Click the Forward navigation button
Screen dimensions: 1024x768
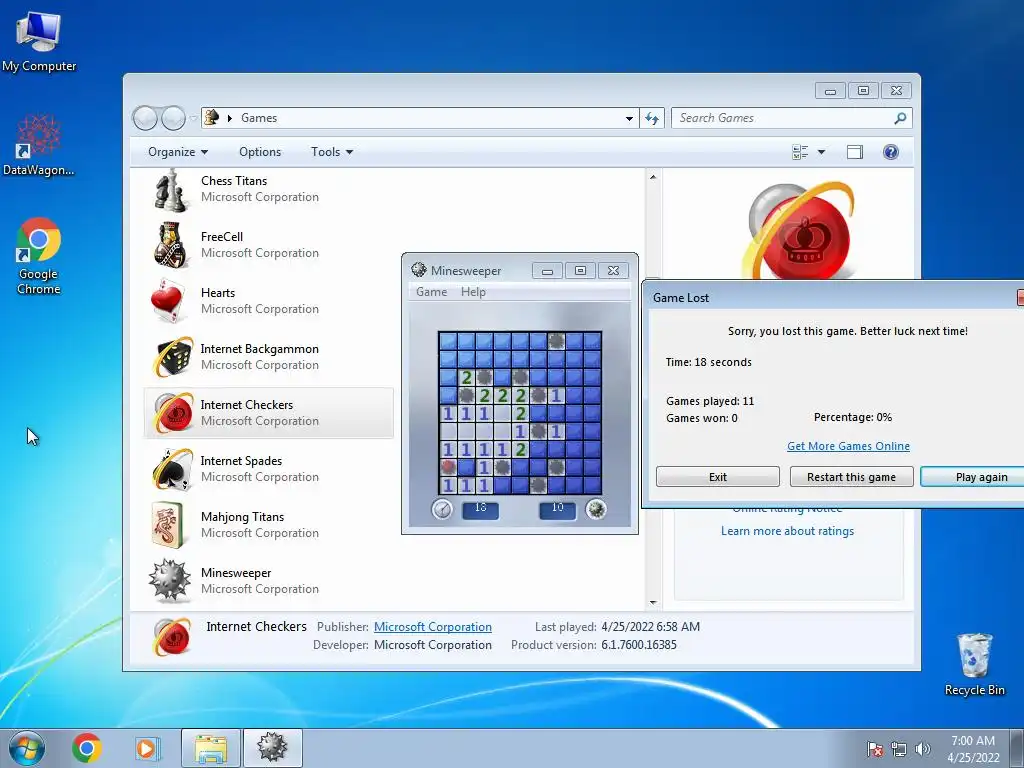pos(174,118)
